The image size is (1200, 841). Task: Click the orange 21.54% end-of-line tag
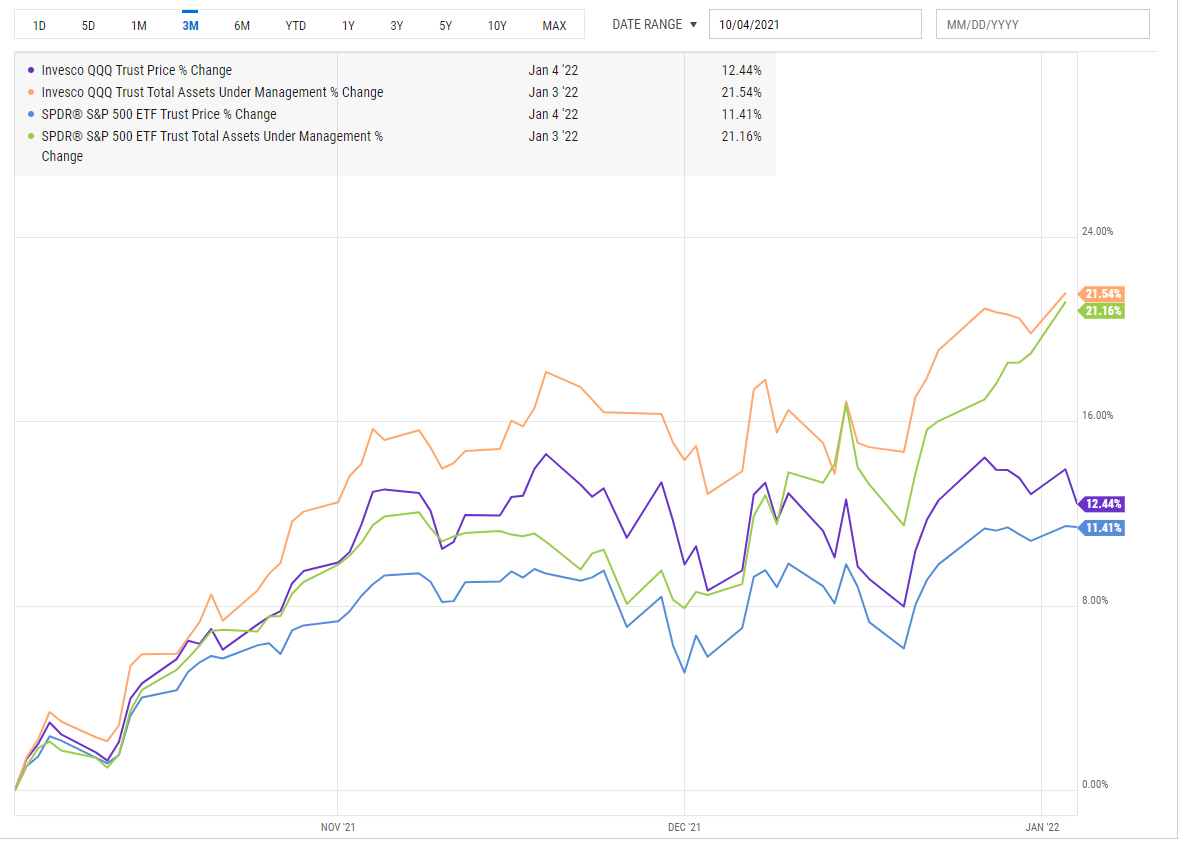1102,294
